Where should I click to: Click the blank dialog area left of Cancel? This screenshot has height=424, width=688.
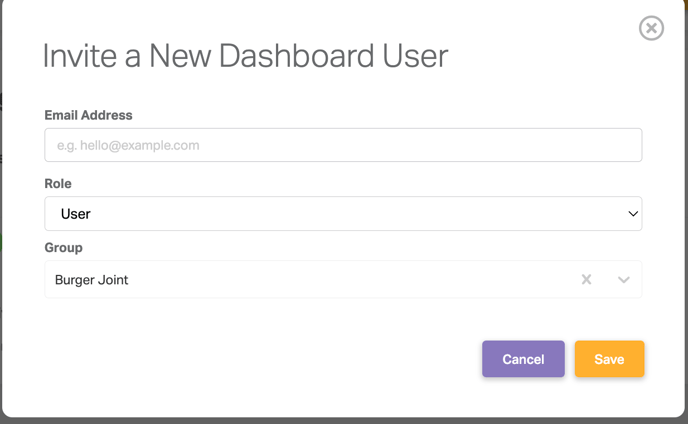pos(263,359)
